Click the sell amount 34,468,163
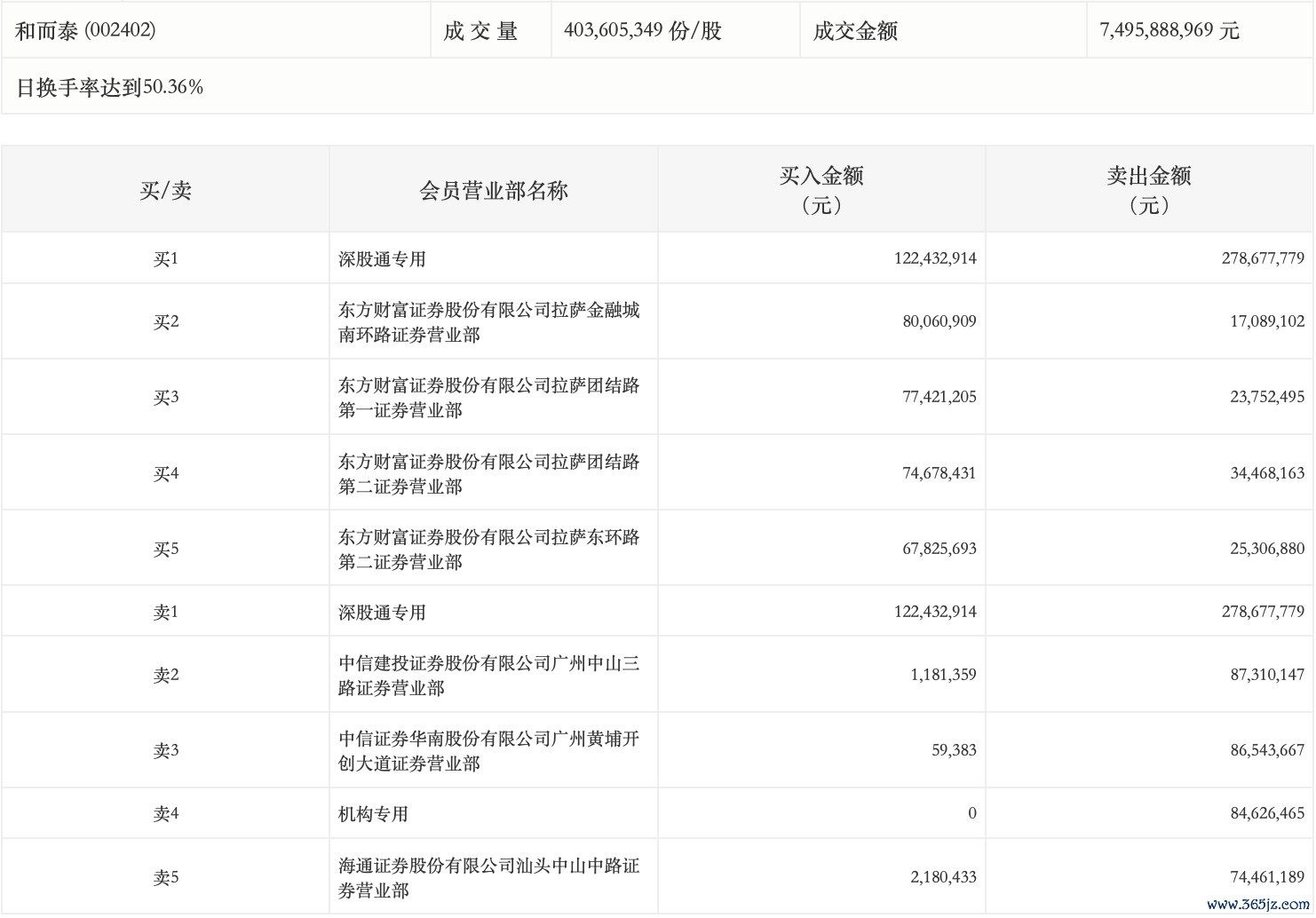Image resolution: width=1316 pixels, height=918 pixels. tap(1267, 473)
